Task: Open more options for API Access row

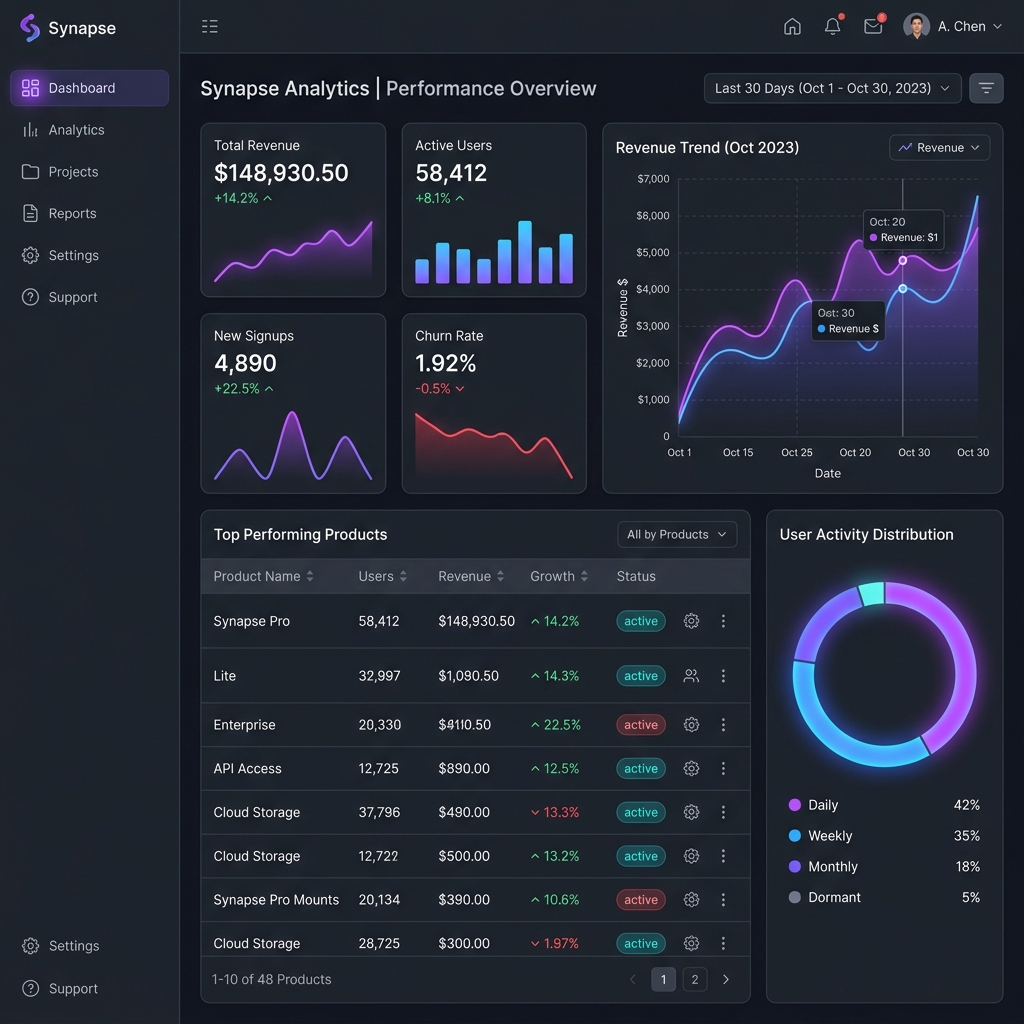Action: click(723, 769)
